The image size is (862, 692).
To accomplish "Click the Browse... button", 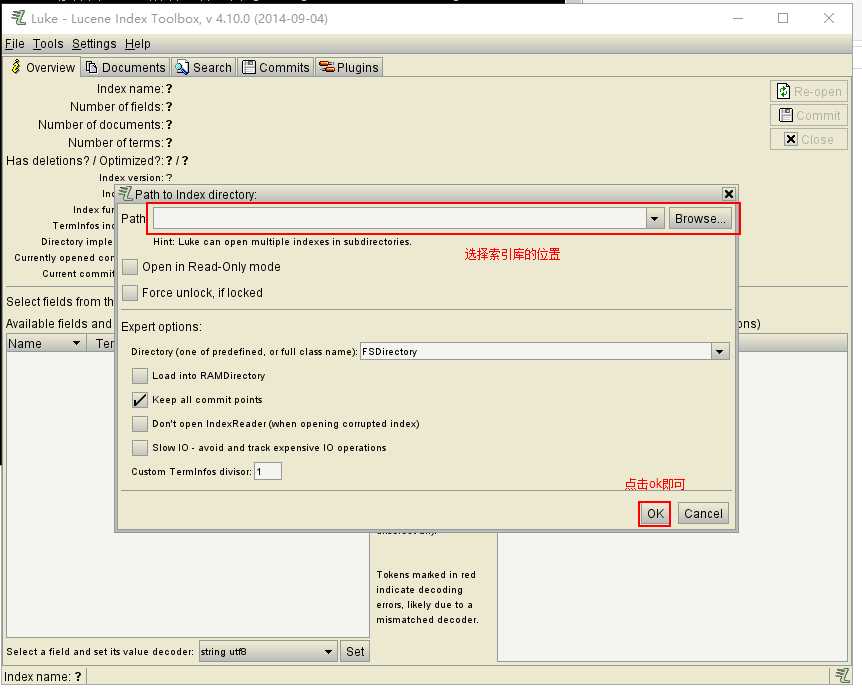I will (700, 219).
